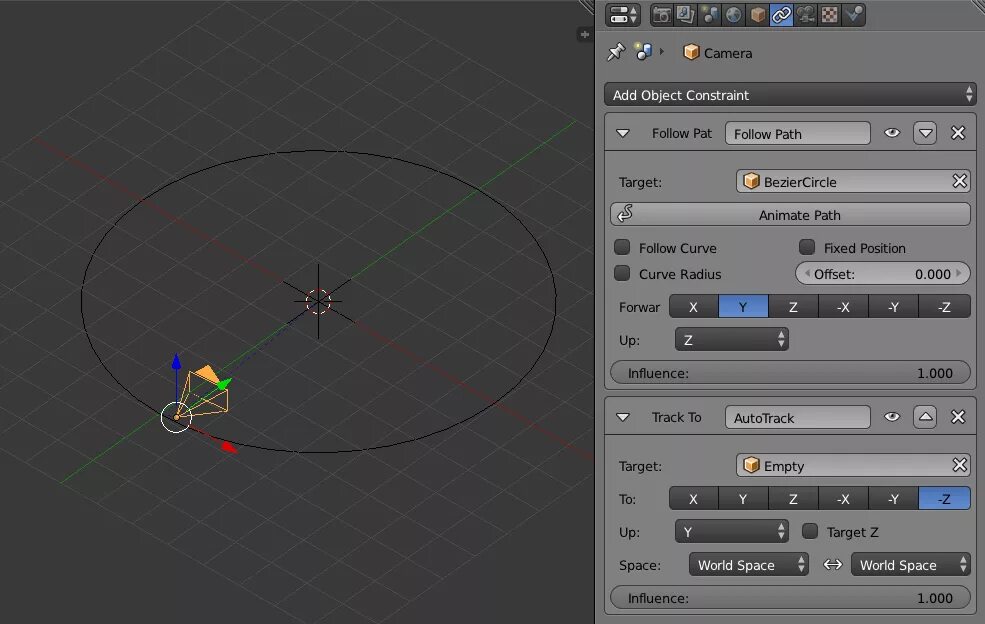
Task: Enable the Target Z checkbox
Action: click(x=810, y=531)
